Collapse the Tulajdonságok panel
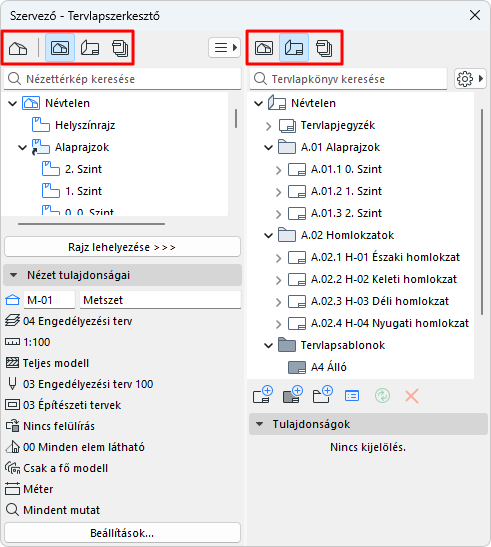Viewport: 491px width, 547px height. click(x=259, y=424)
